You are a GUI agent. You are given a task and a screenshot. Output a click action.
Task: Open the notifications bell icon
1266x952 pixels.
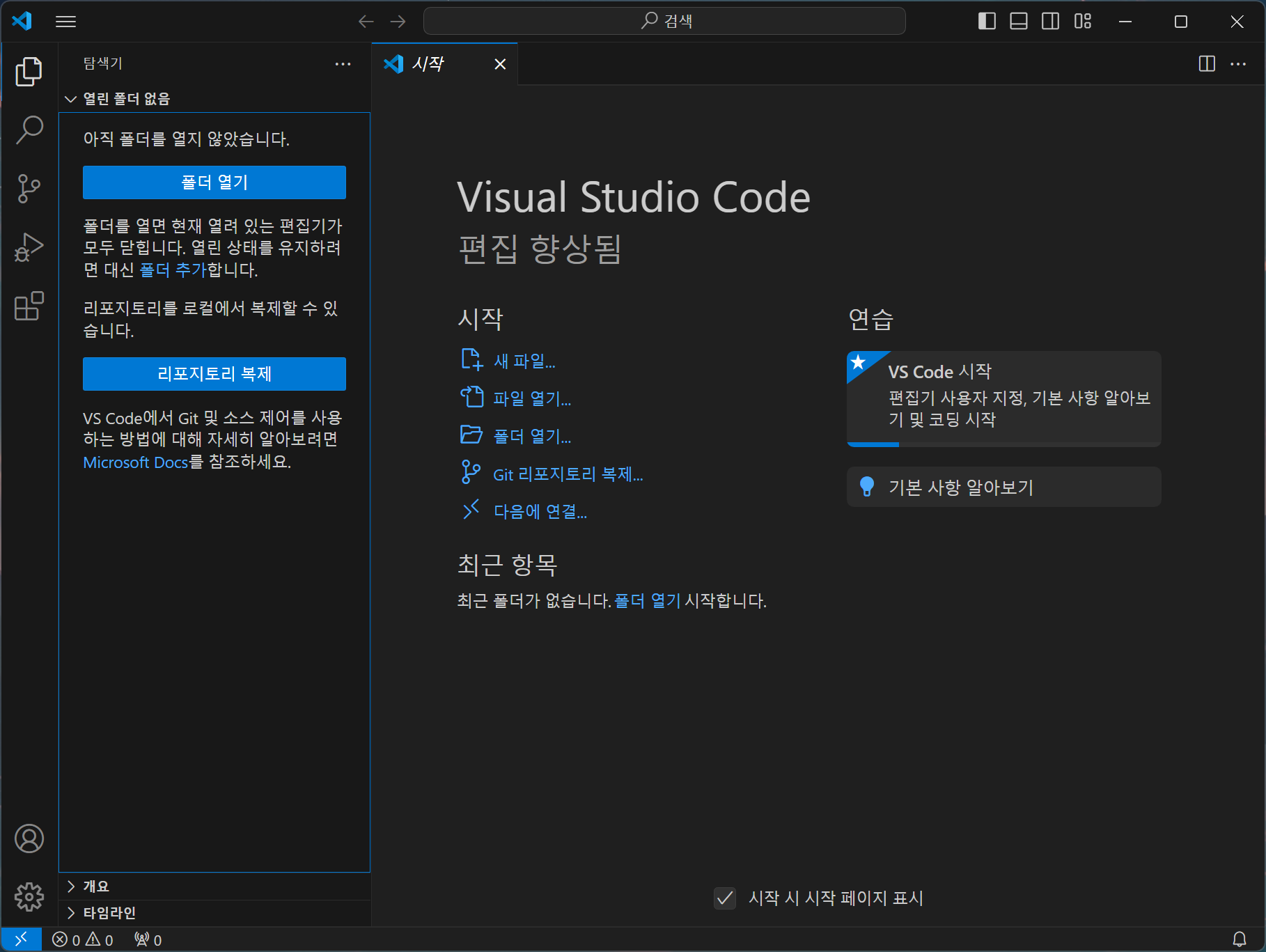point(1240,940)
